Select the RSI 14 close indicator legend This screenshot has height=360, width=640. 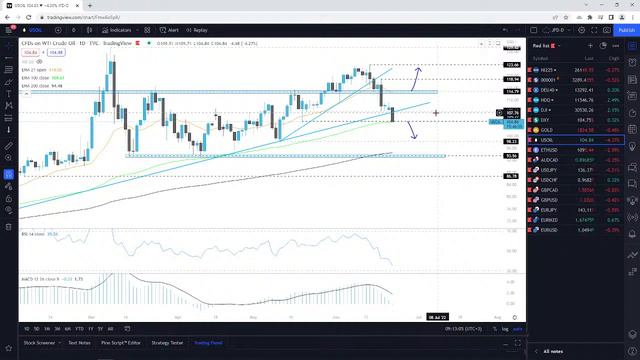[40, 234]
